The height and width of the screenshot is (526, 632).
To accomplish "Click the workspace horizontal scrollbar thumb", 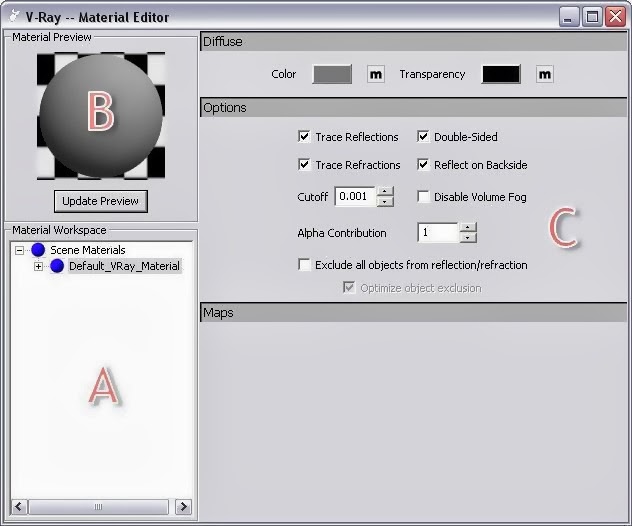I will click(98, 507).
